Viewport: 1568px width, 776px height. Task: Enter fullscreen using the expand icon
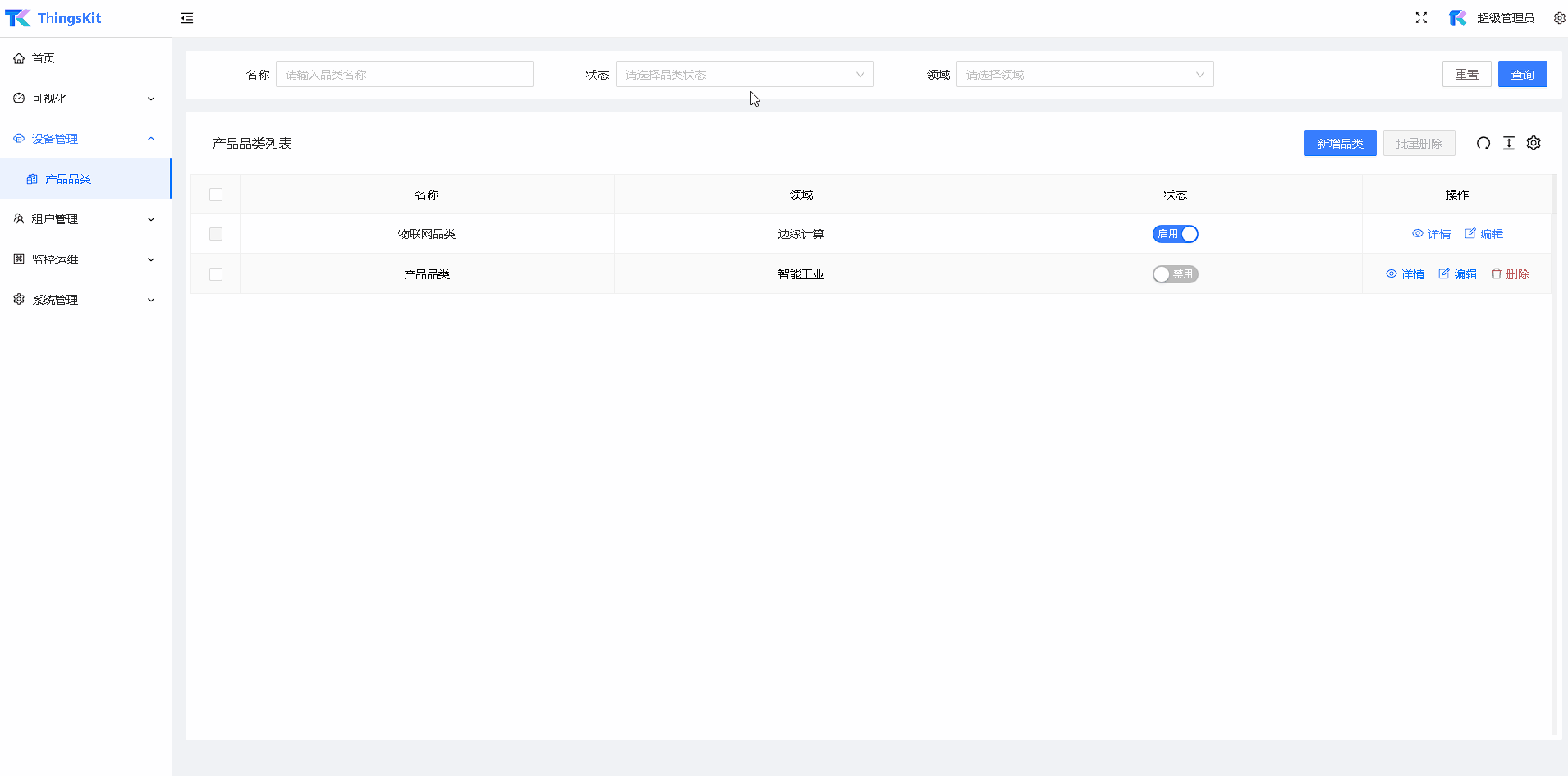[x=1421, y=18]
